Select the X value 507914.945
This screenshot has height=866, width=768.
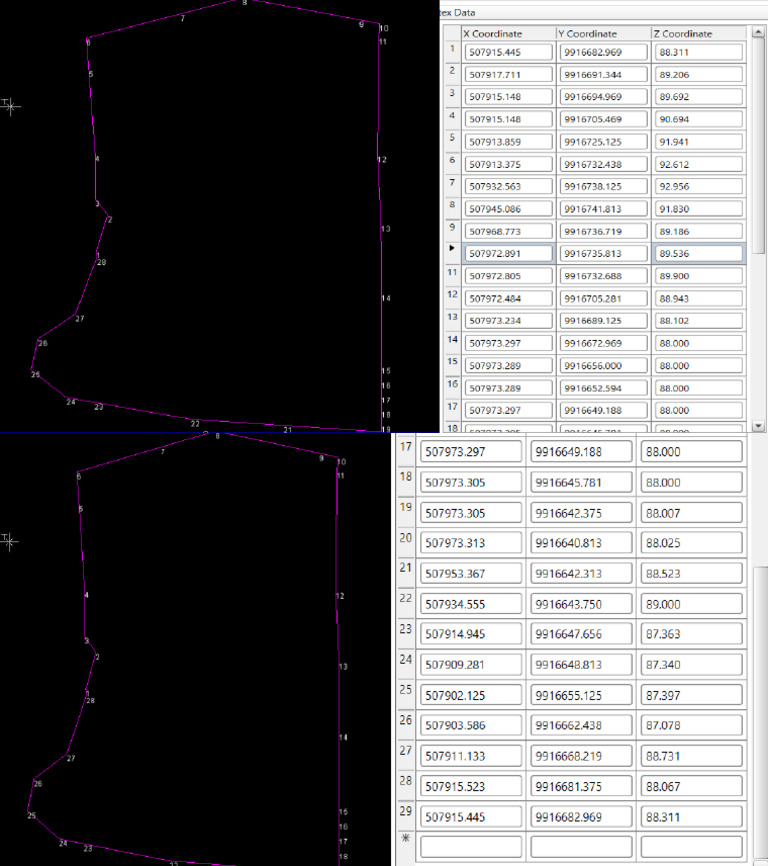tap(471, 634)
